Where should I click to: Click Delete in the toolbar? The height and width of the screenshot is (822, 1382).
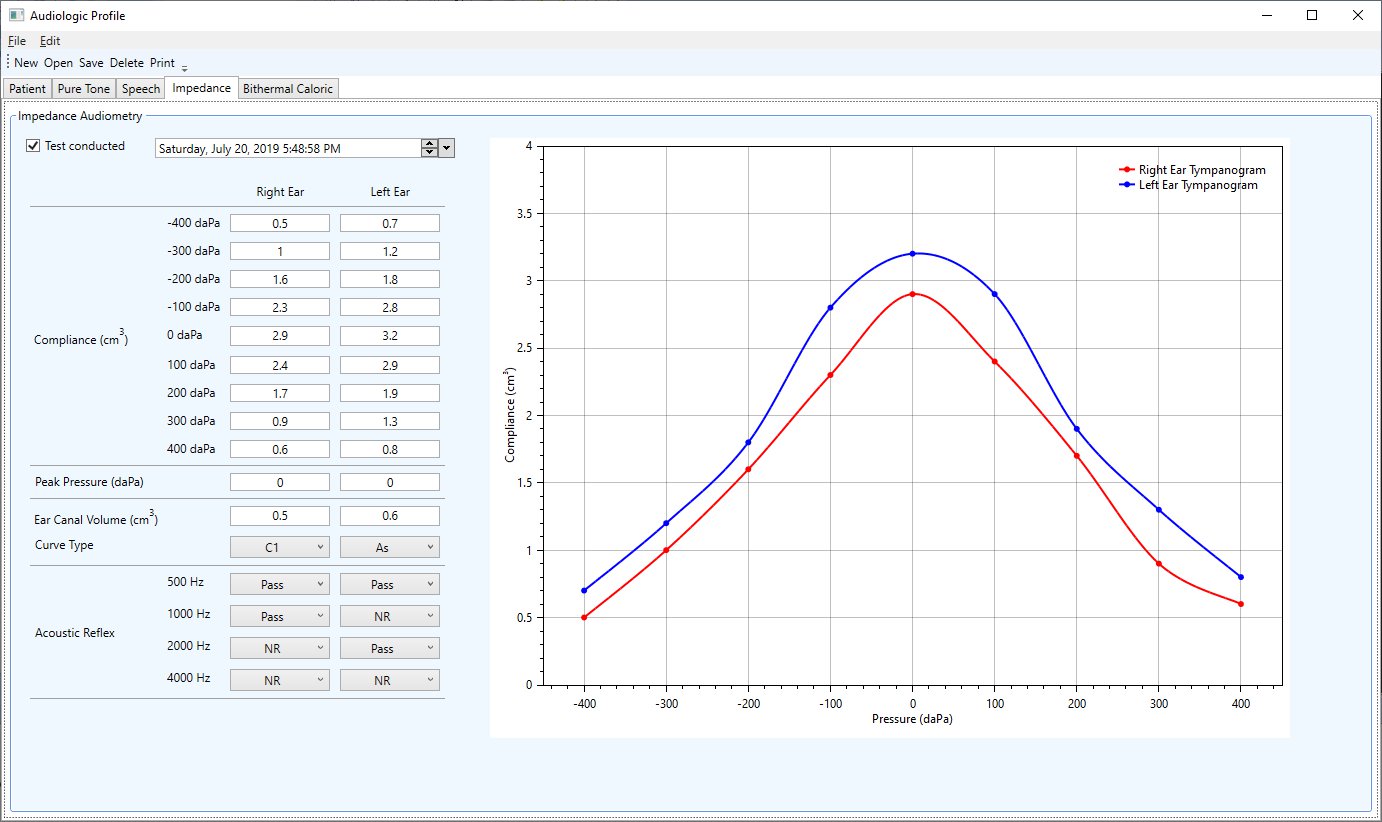point(127,63)
